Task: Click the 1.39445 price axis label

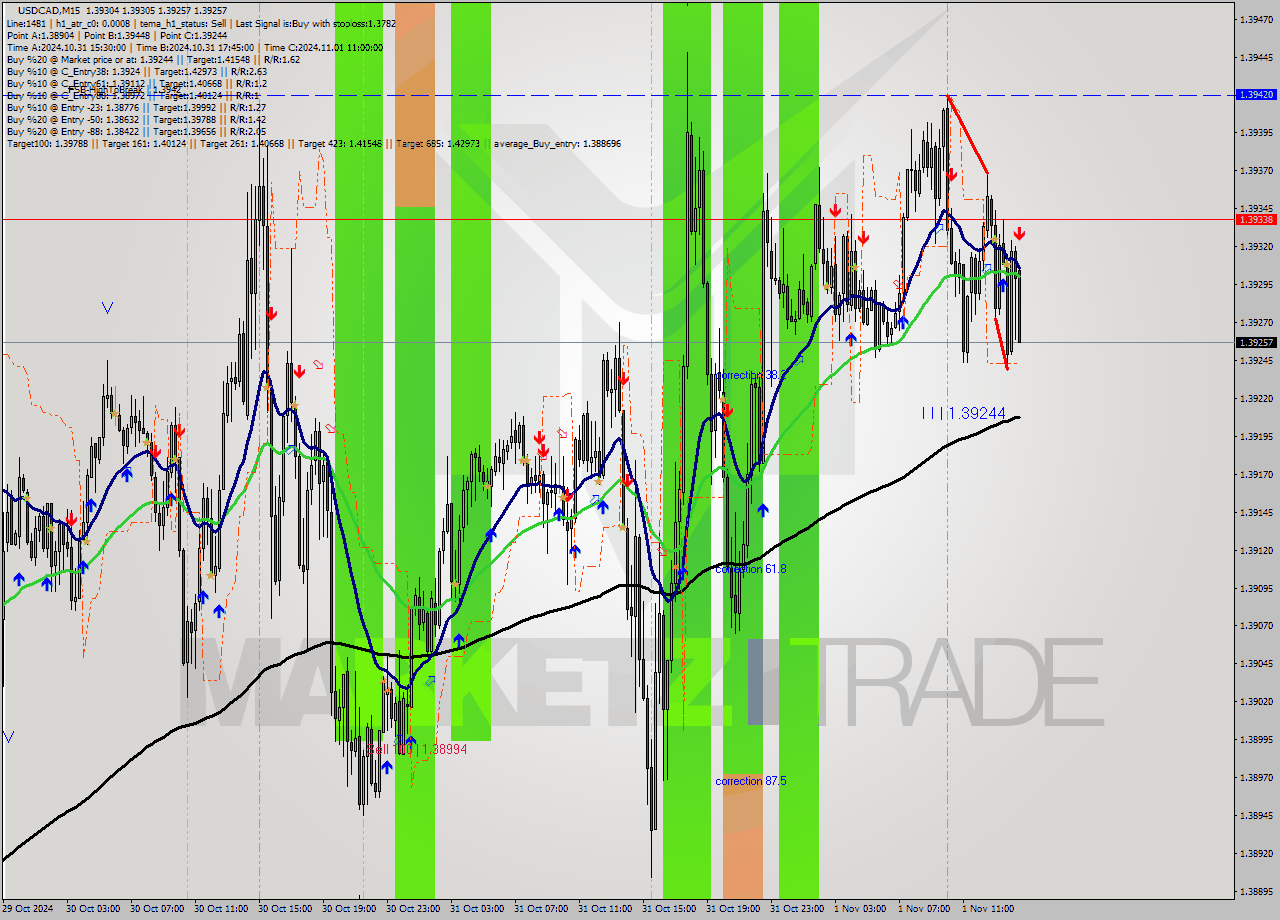Action: [1256, 57]
